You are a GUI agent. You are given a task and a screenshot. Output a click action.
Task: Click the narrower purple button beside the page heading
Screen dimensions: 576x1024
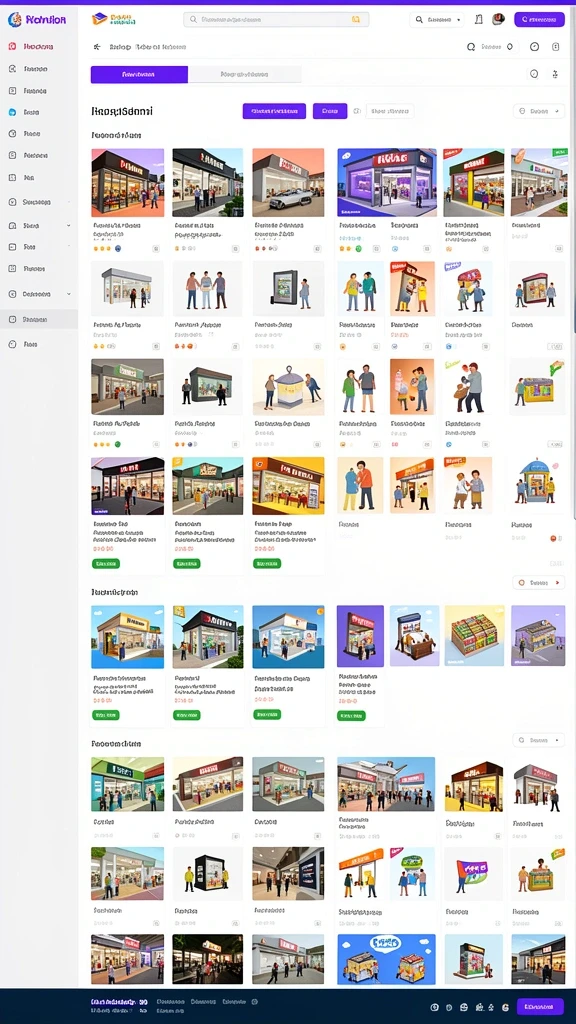click(330, 111)
